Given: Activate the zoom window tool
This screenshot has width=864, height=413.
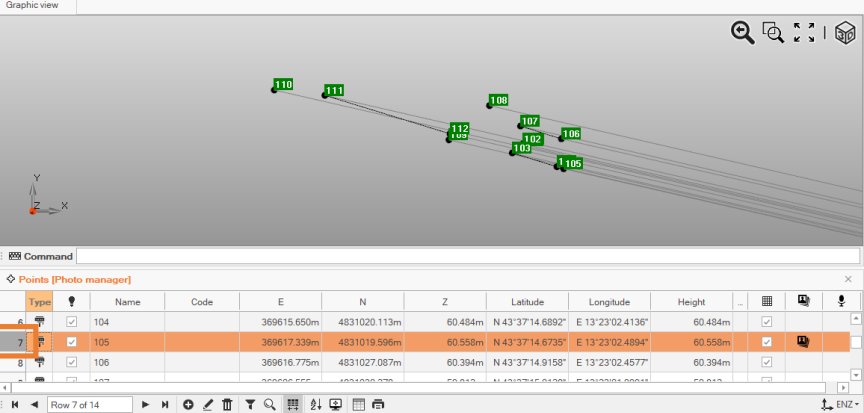Looking at the screenshot, I should click(773, 32).
